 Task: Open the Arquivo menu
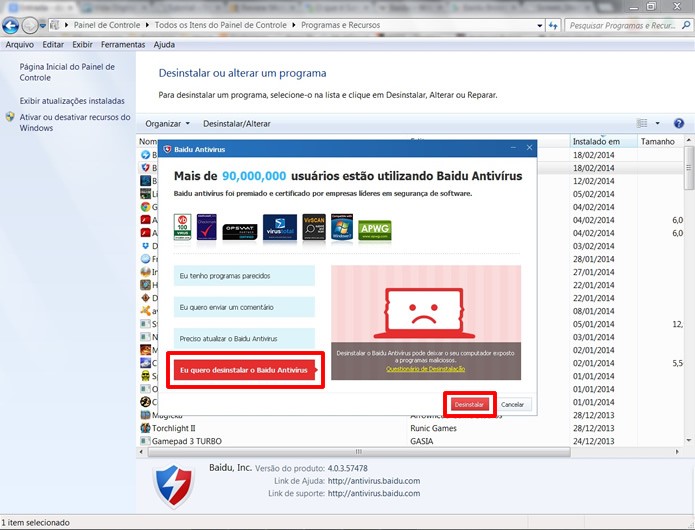coord(20,45)
